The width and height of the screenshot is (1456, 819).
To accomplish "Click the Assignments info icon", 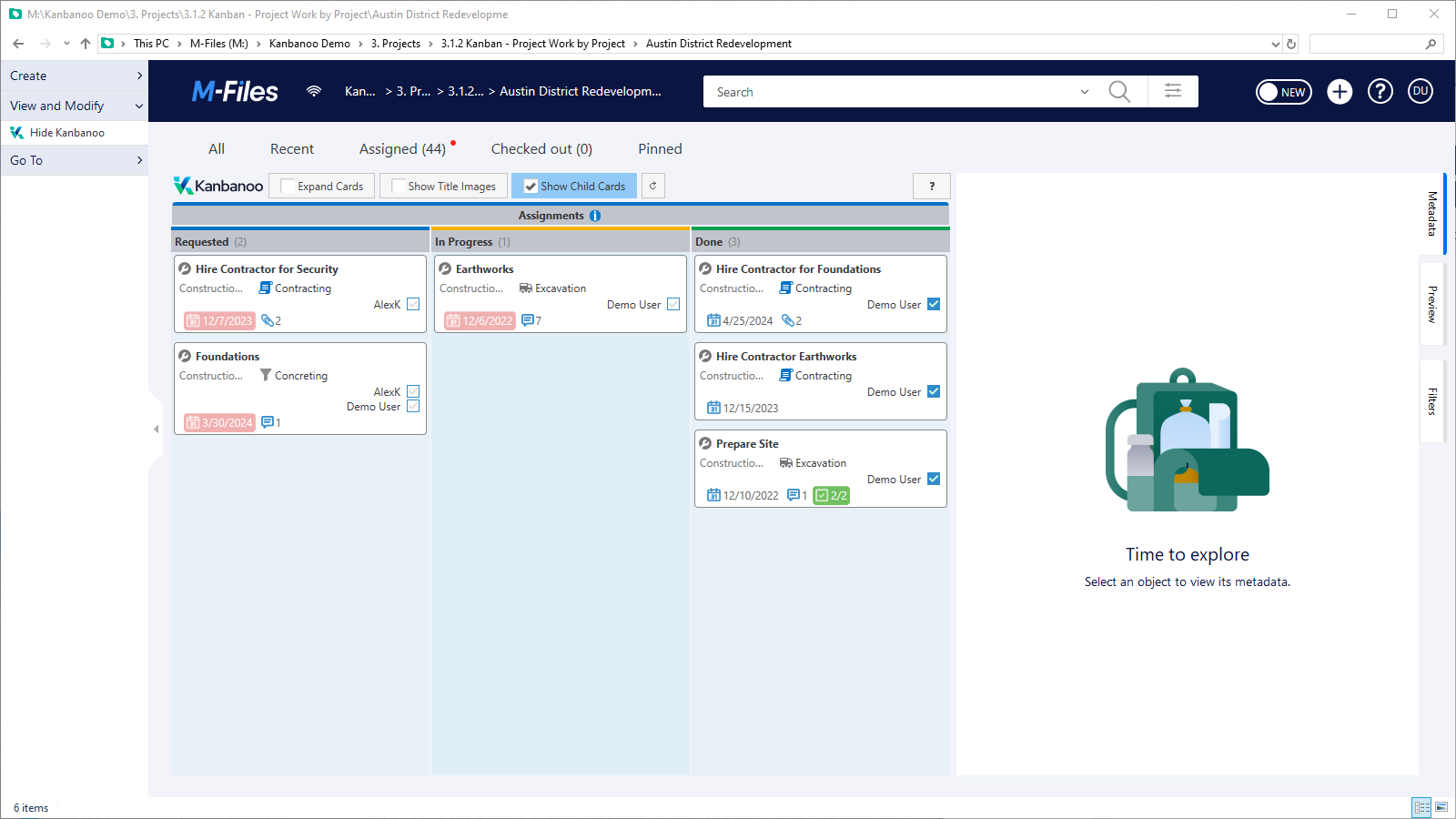I will (595, 216).
